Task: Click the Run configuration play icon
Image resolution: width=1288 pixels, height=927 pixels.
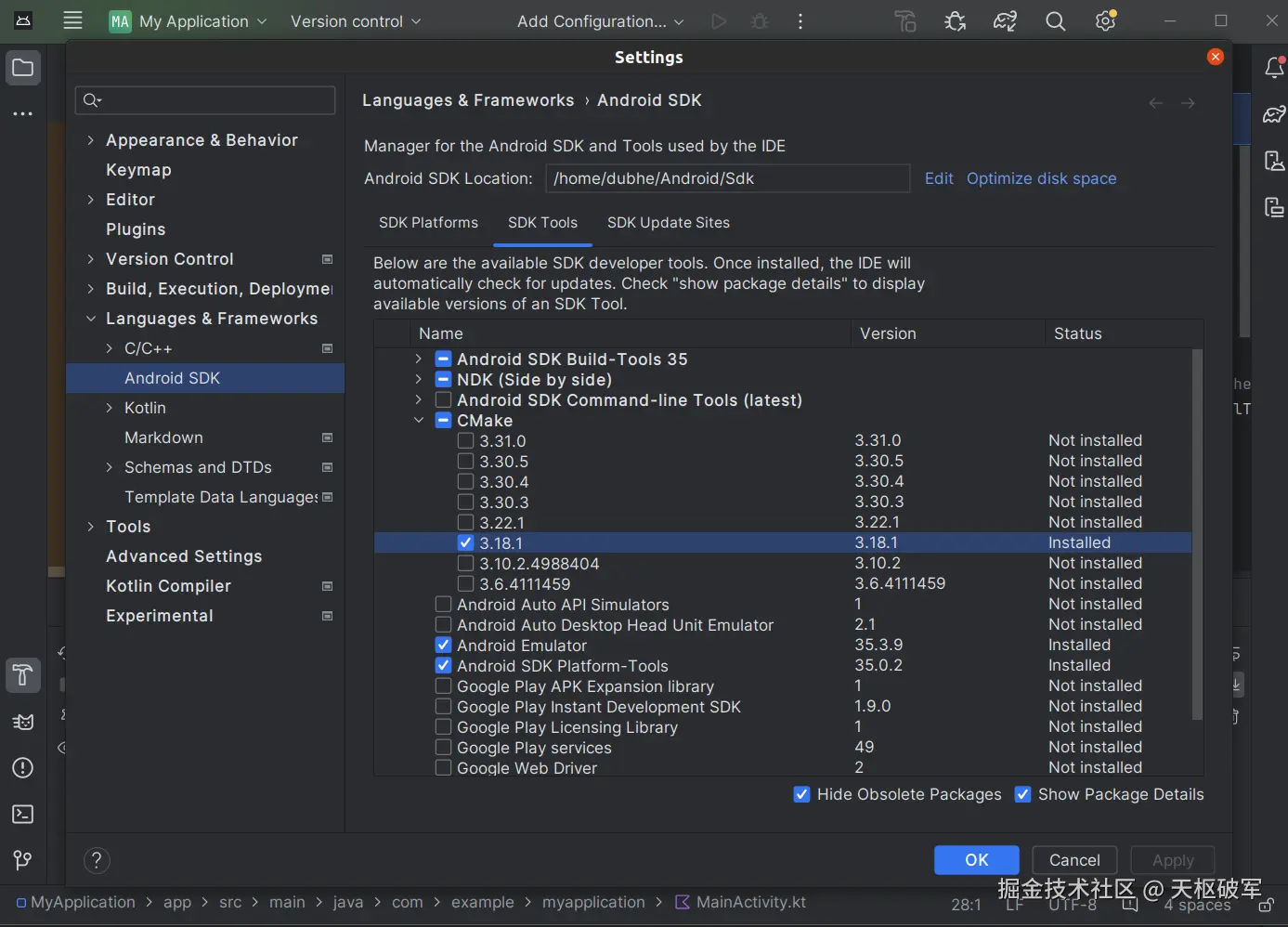Action: 718,21
